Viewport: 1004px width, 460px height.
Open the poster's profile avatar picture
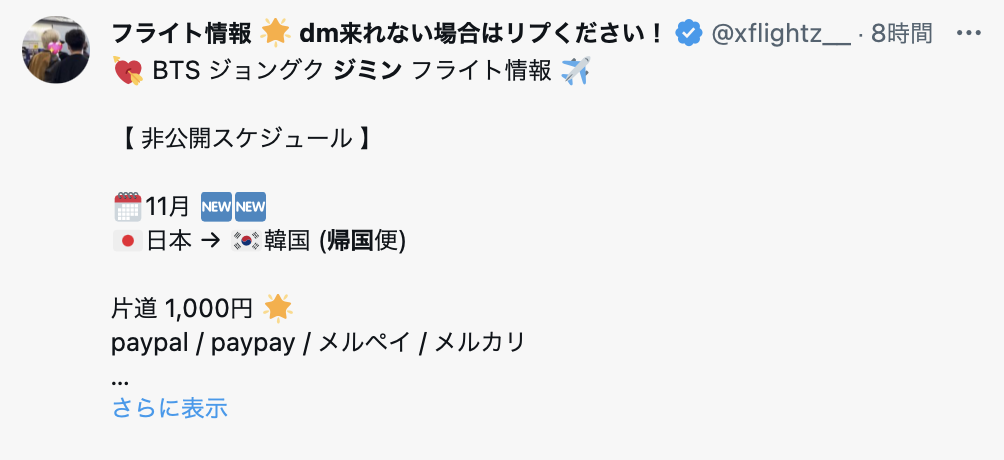(56, 49)
